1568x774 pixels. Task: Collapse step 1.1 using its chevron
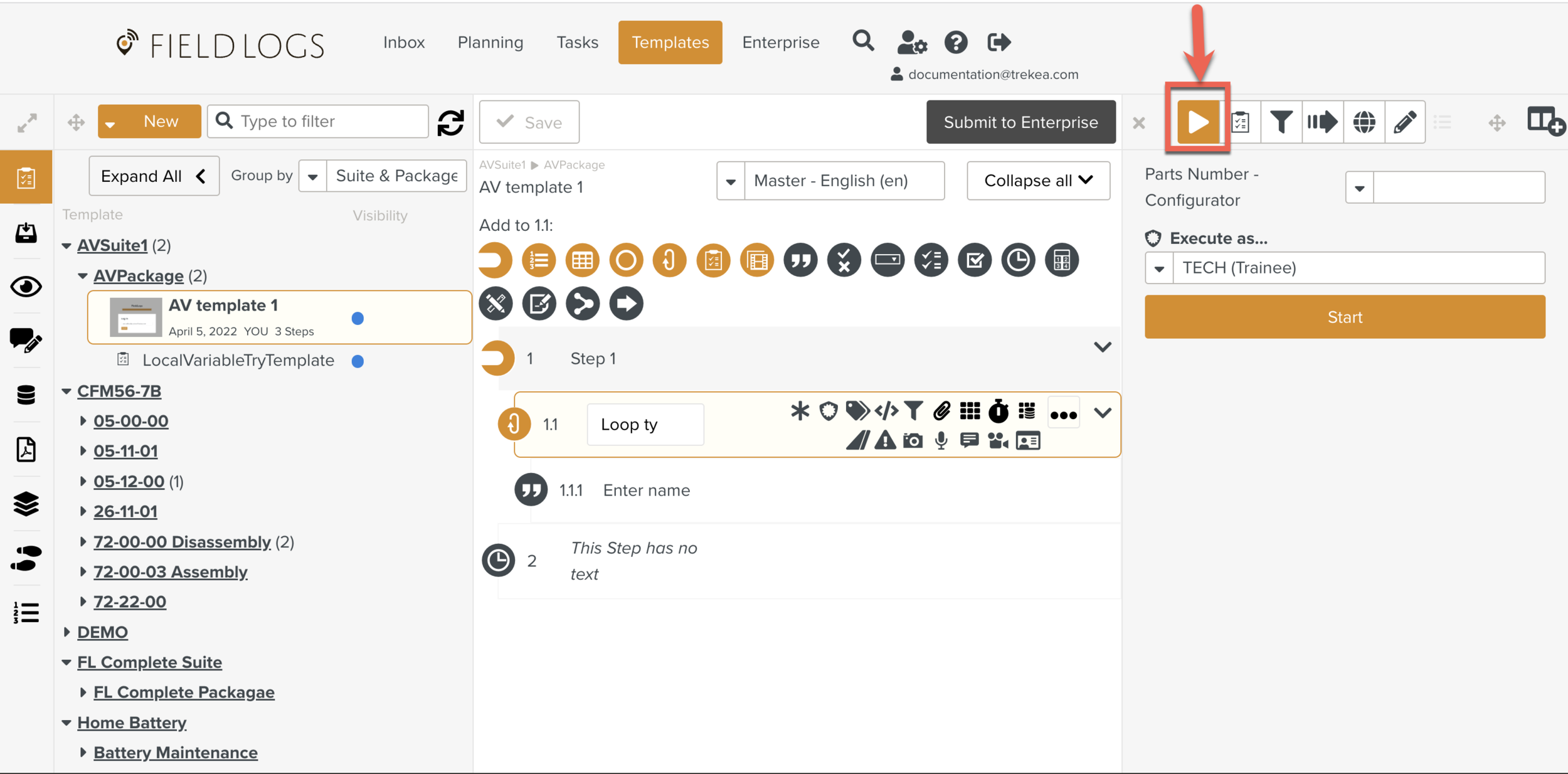(1102, 413)
